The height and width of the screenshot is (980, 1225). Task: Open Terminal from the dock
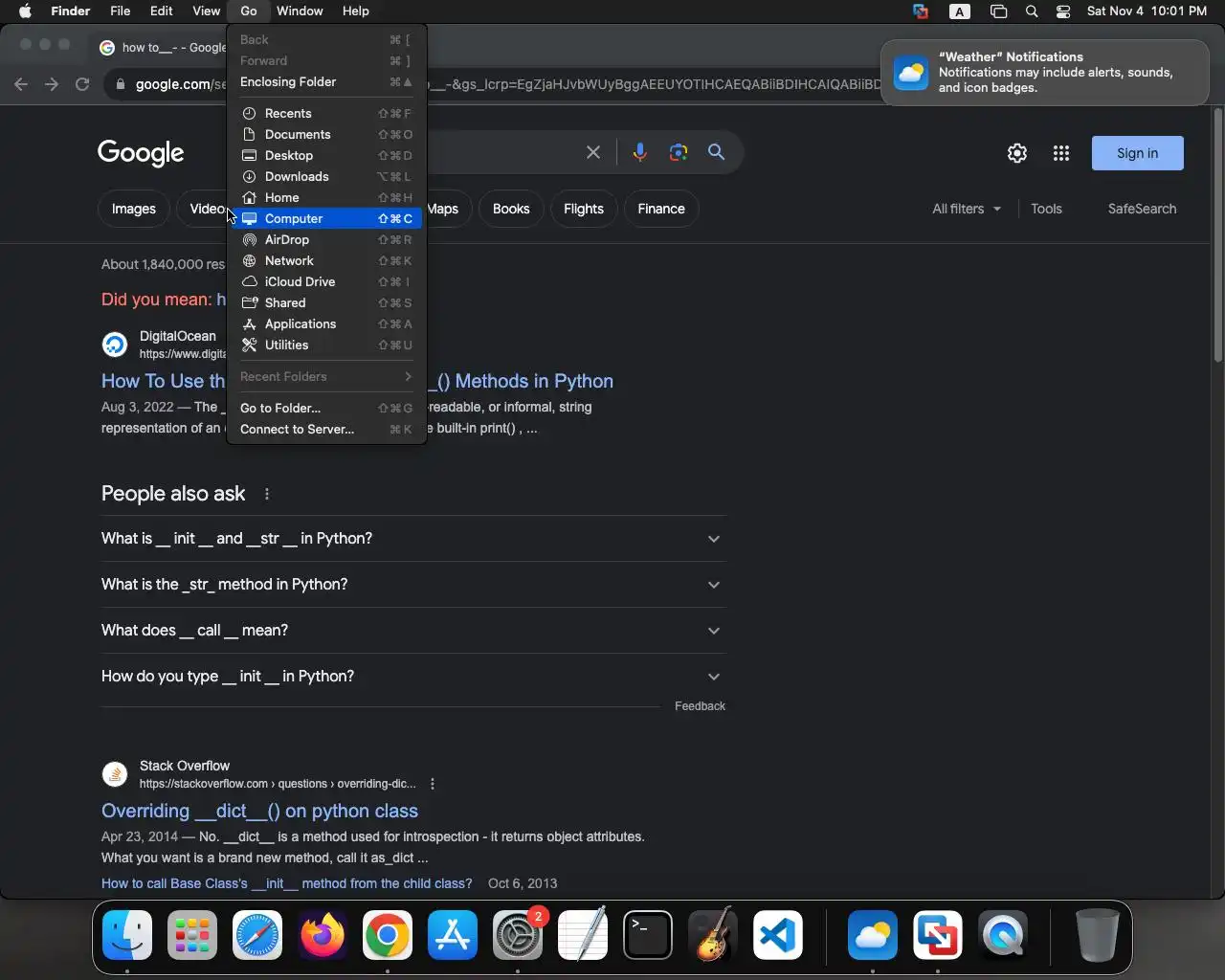[648, 935]
